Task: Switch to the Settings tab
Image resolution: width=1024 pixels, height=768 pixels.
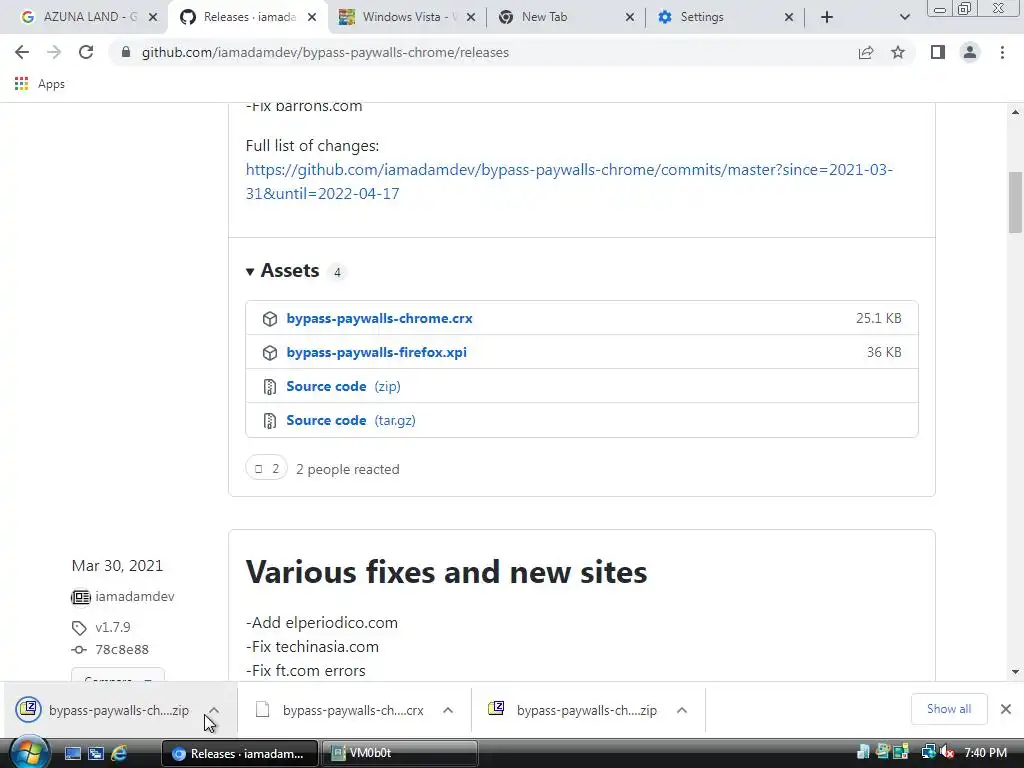Action: click(724, 17)
